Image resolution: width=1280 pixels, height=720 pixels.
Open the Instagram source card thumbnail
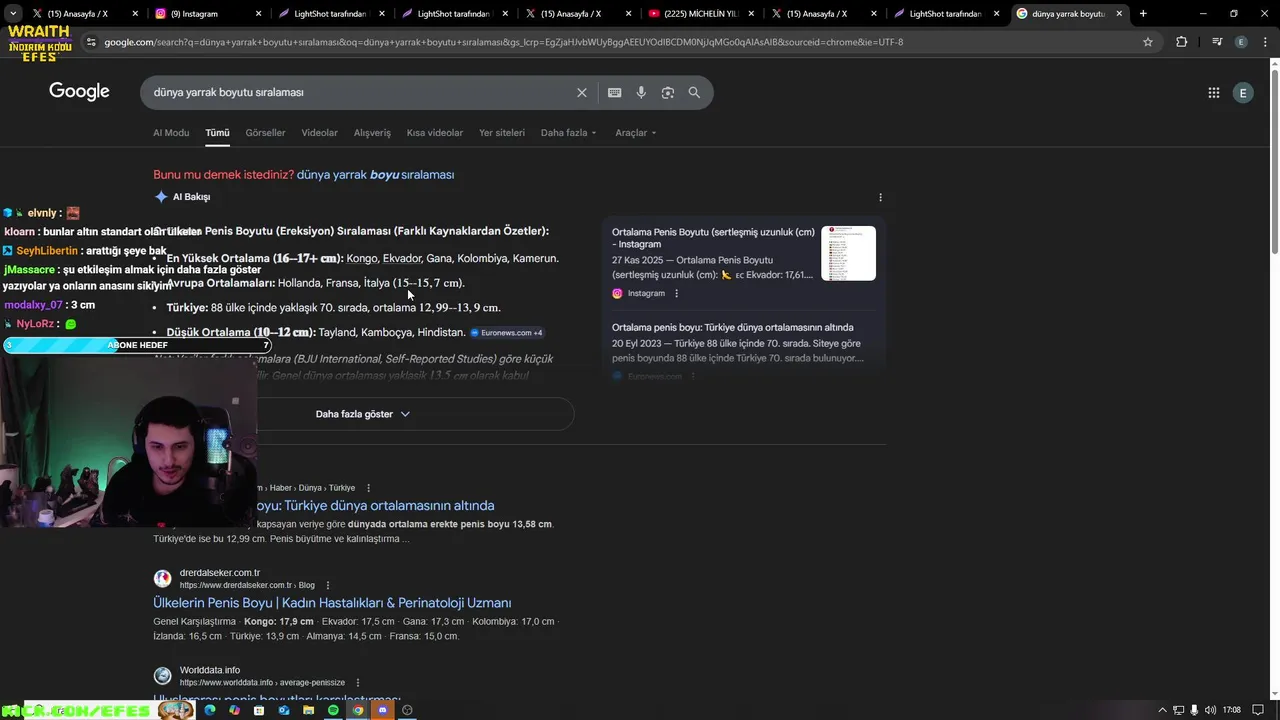click(848, 253)
